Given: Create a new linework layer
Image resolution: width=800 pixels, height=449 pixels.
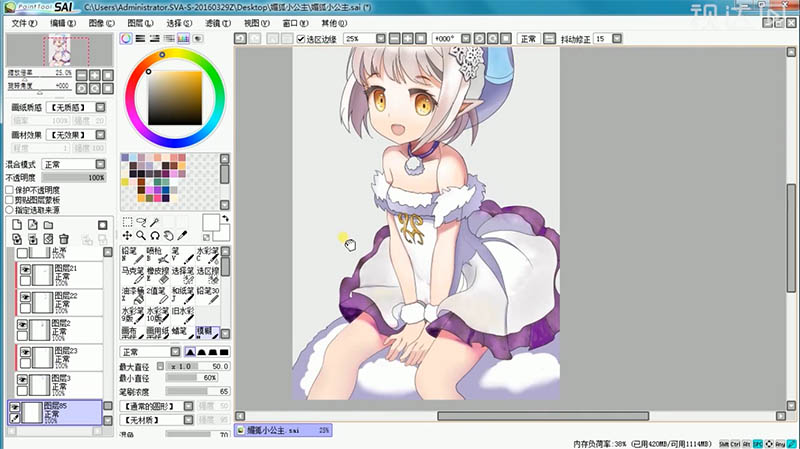Looking at the screenshot, I should pyautogui.click(x=33, y=225).
